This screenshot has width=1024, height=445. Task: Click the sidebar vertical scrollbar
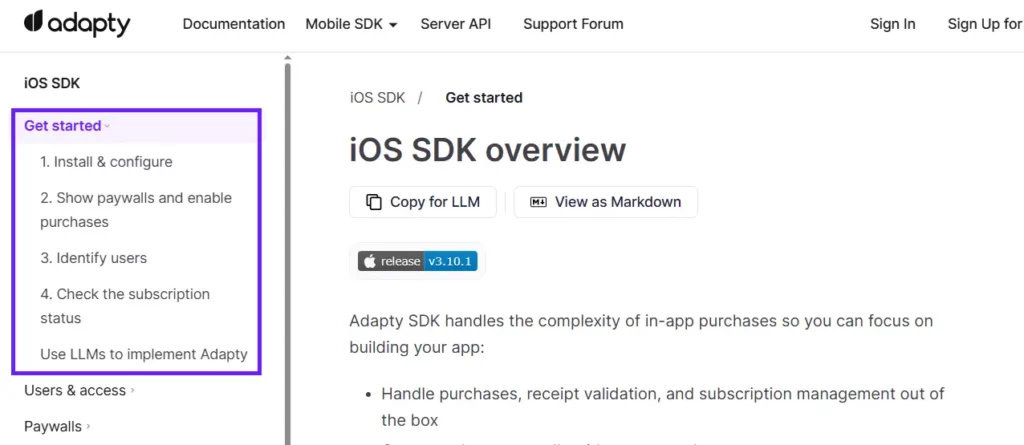[287, 252]
